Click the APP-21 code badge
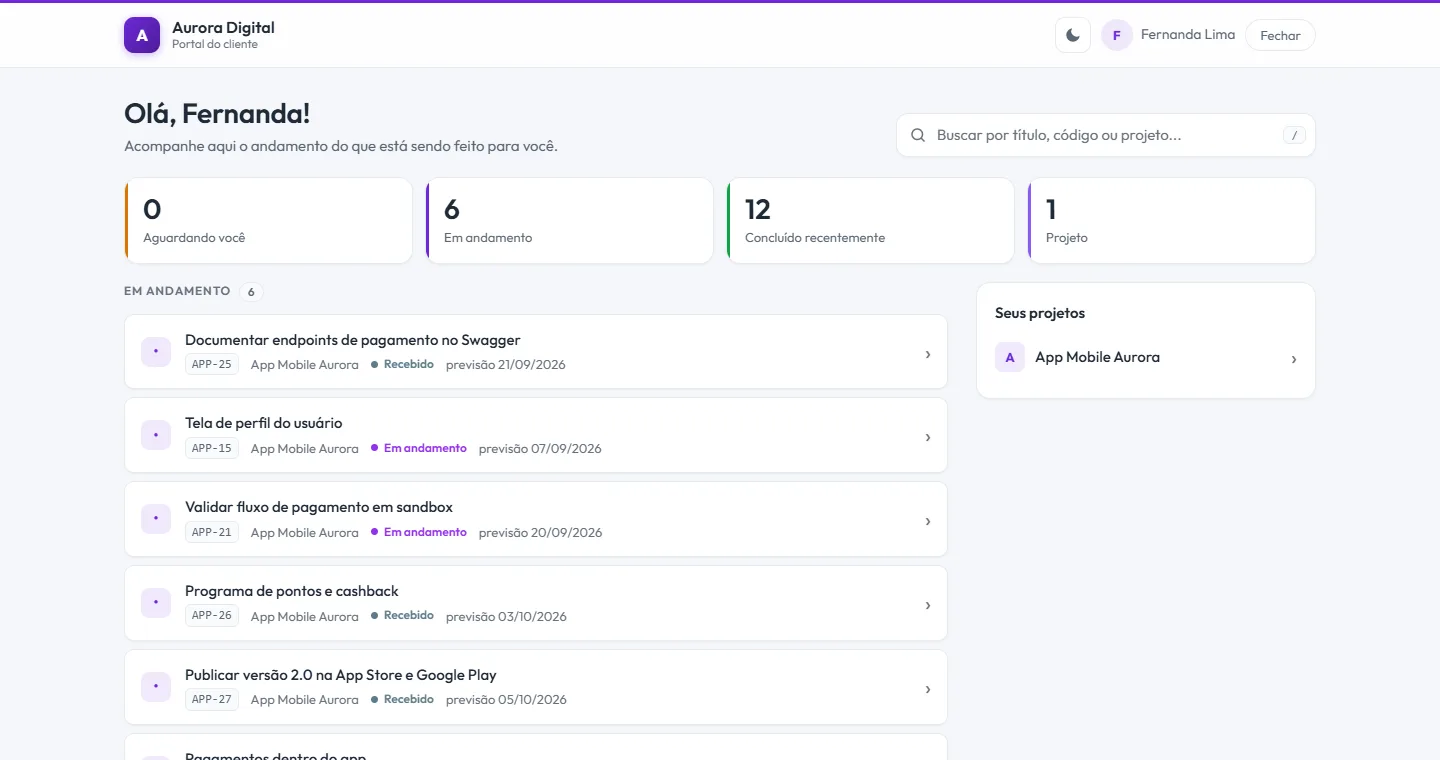 click(x=212, y=532)
